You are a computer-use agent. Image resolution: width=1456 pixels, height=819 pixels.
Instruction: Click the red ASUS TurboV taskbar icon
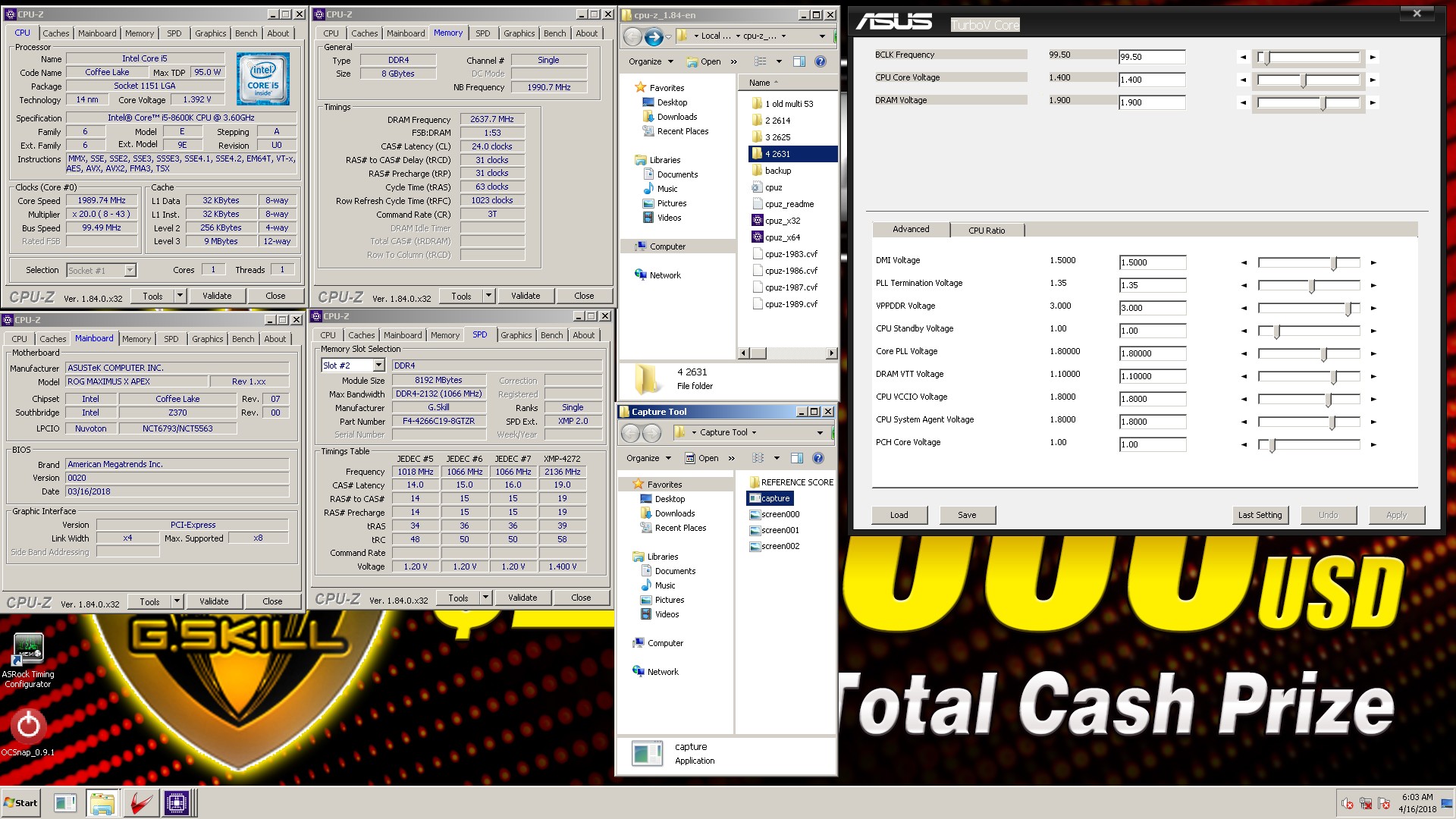(140, 803)
